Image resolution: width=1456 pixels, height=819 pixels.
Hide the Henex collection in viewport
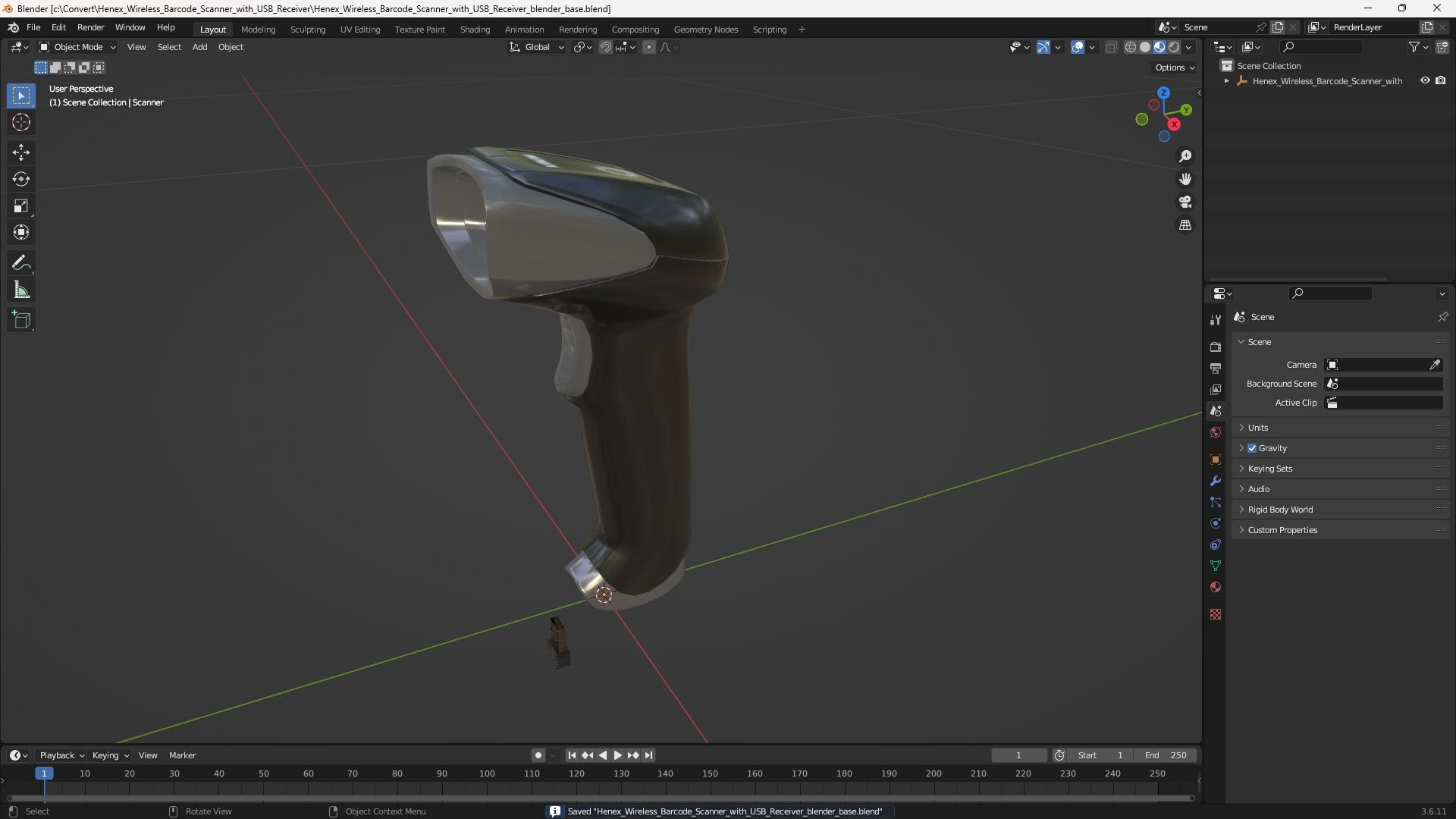coord(1425,80)
